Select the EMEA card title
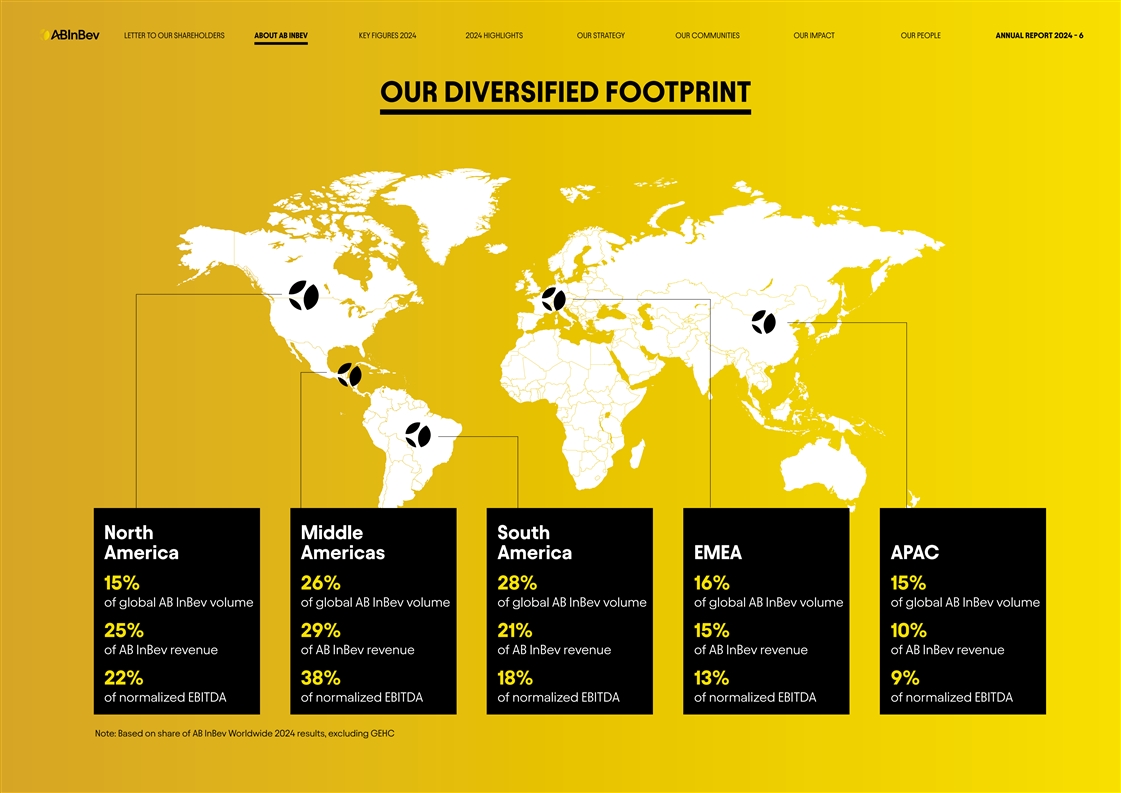Screen dimensions: 1121x793 718,553
